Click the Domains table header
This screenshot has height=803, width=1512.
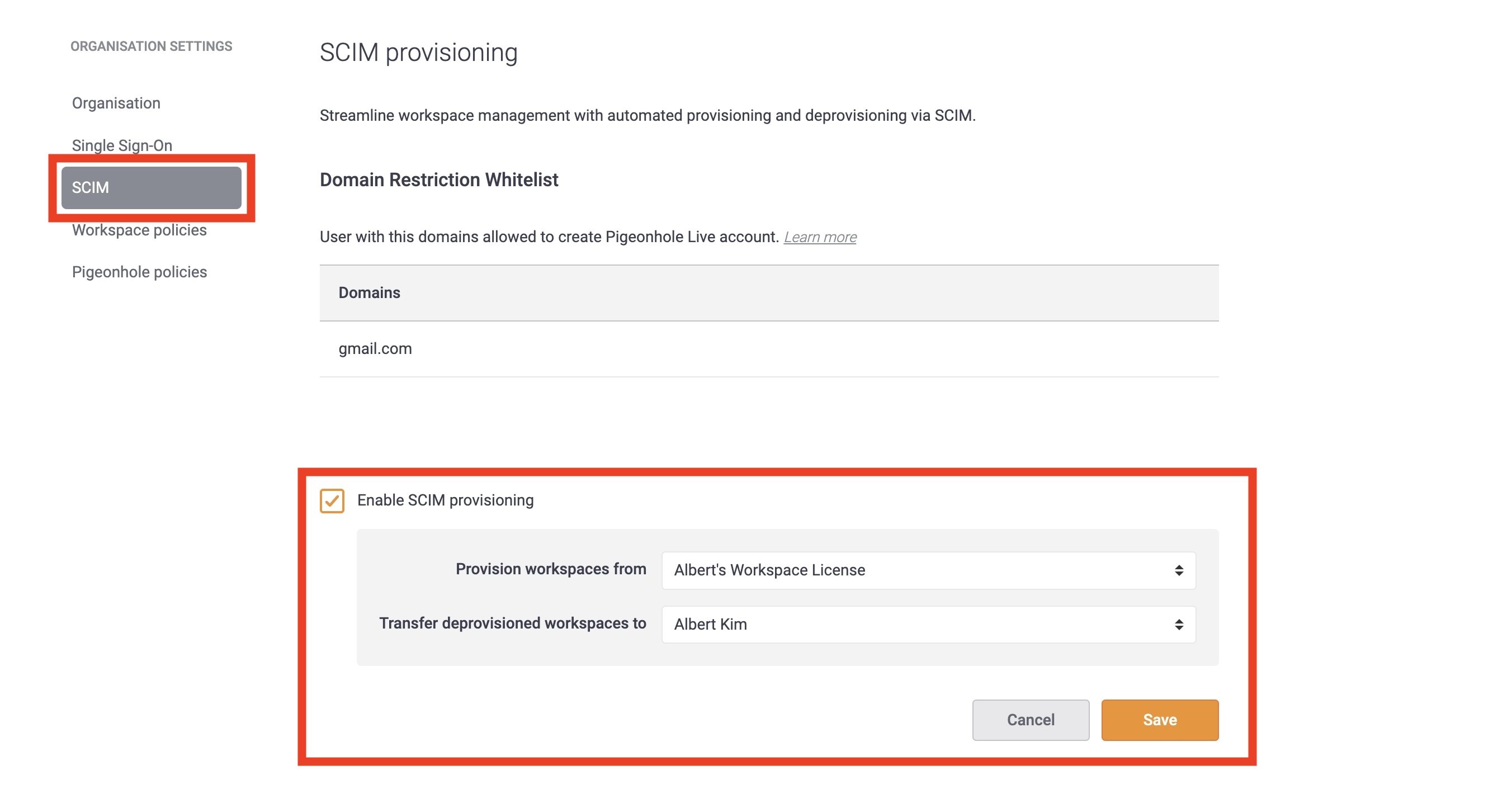click(769, 292)
